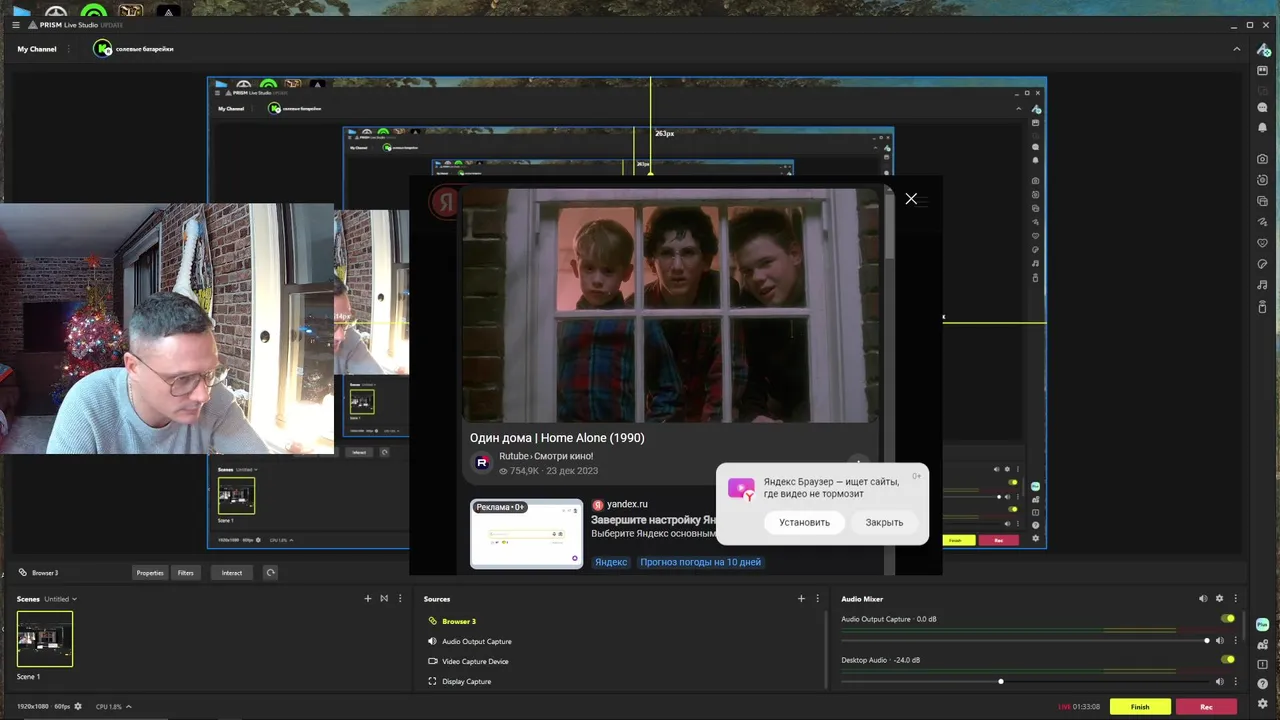Viewport: 1280px width, 720px height.
Task: Open the PRISM profile icon at sidebar top
Action: point(1263,49)
